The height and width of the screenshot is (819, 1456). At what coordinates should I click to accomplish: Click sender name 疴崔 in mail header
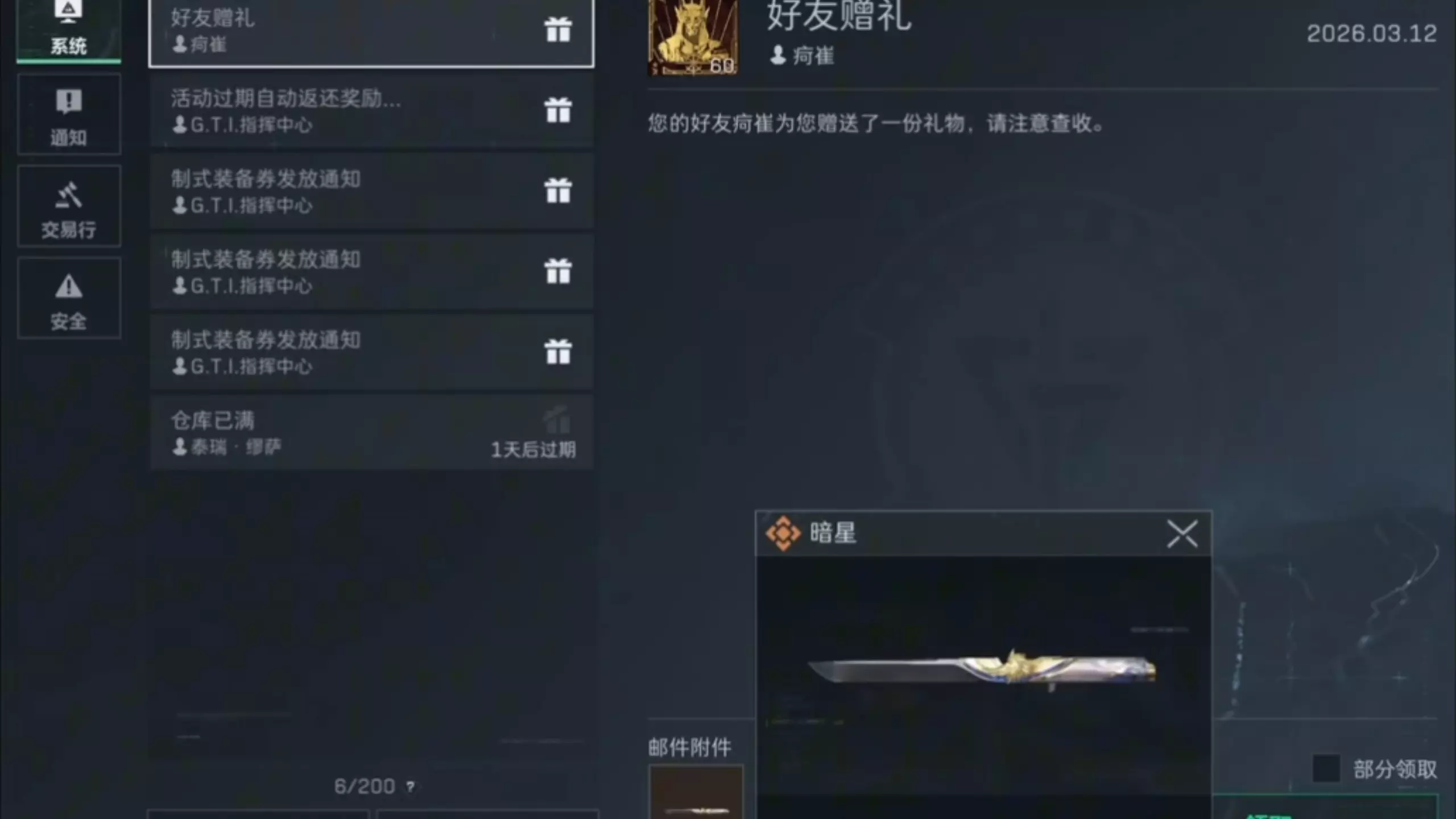813,56
